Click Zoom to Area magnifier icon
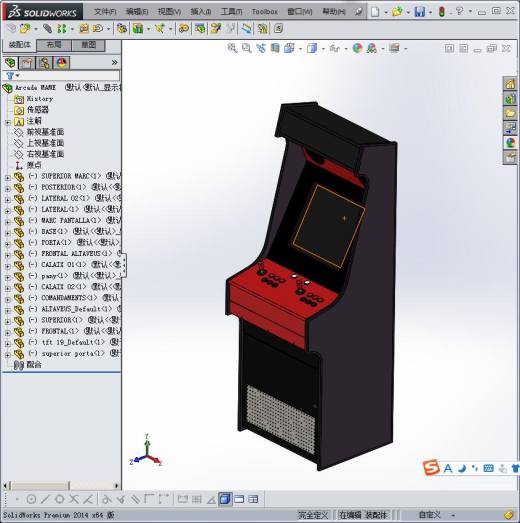The image size is (520, 523). (x=247, y=48)
